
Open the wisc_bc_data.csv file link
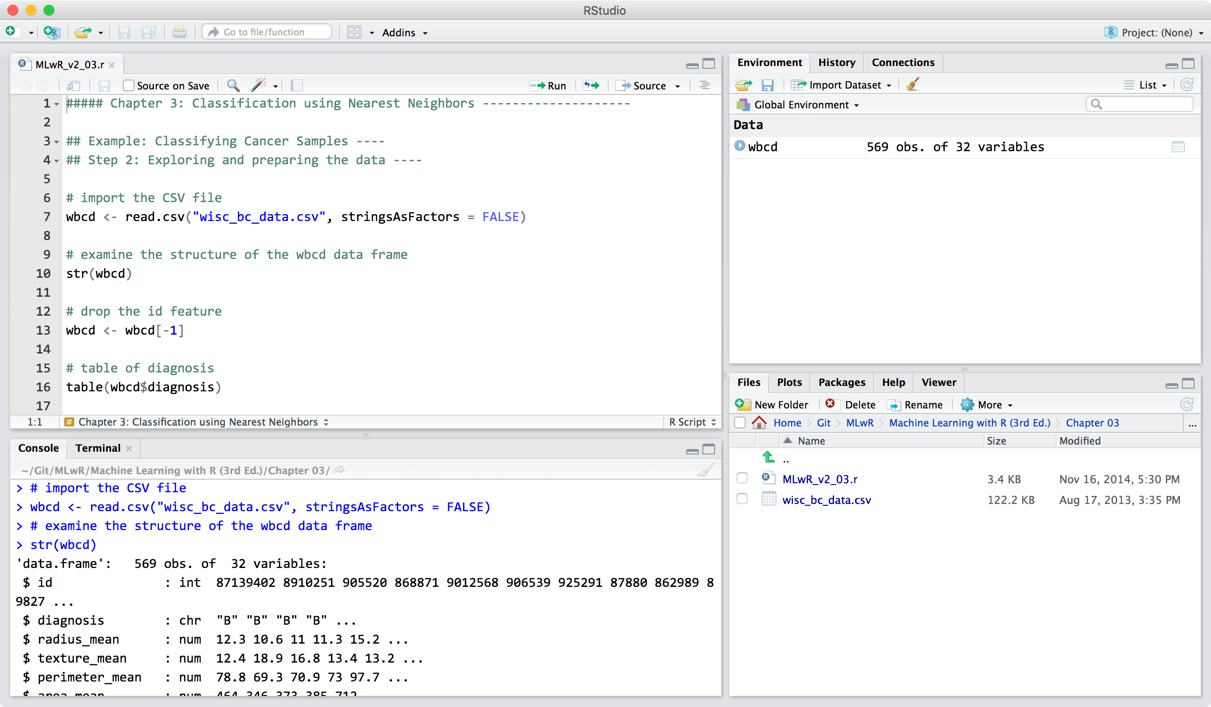coord(826,500)
